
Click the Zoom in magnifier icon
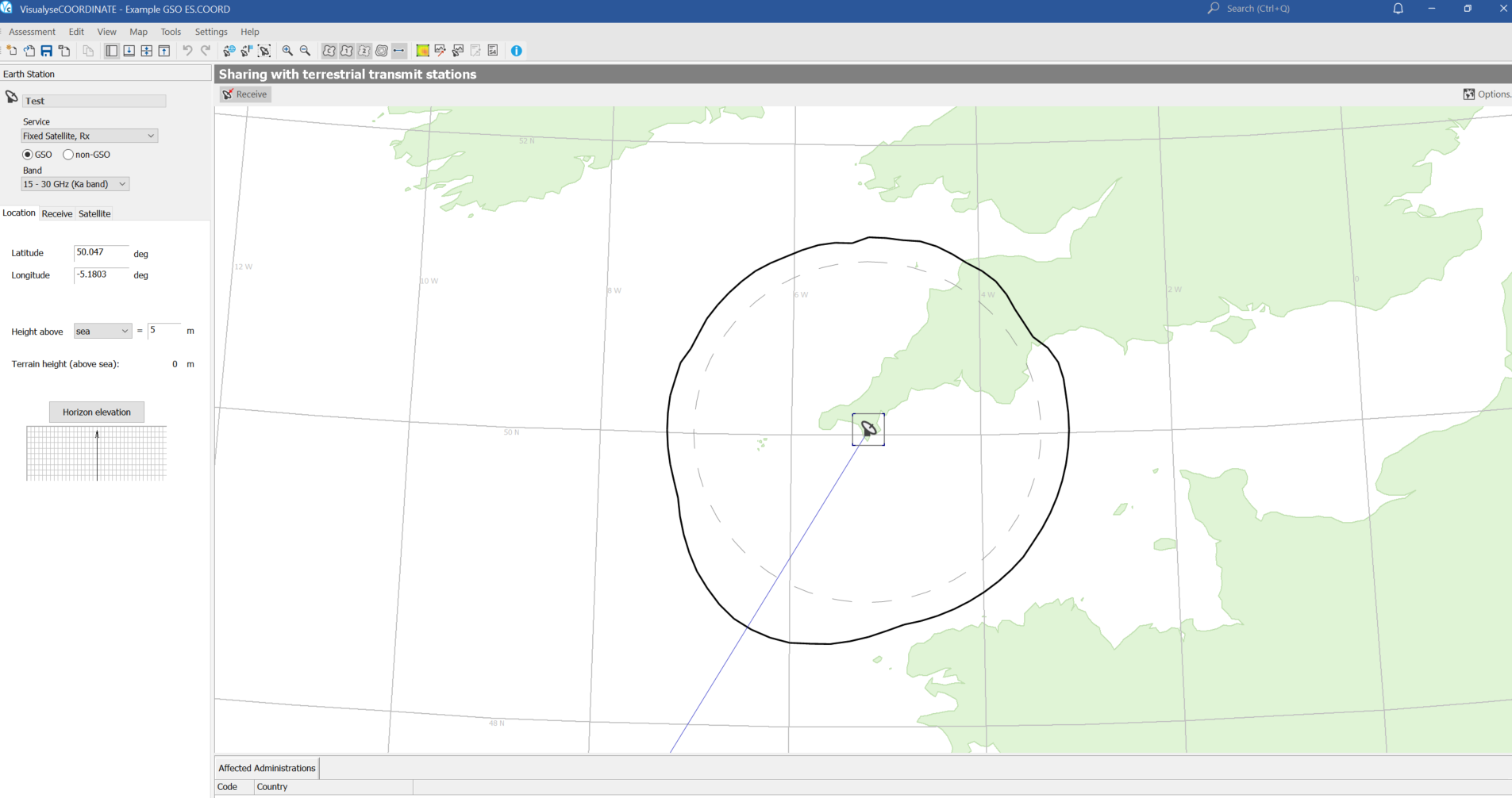tap(287, 51)
